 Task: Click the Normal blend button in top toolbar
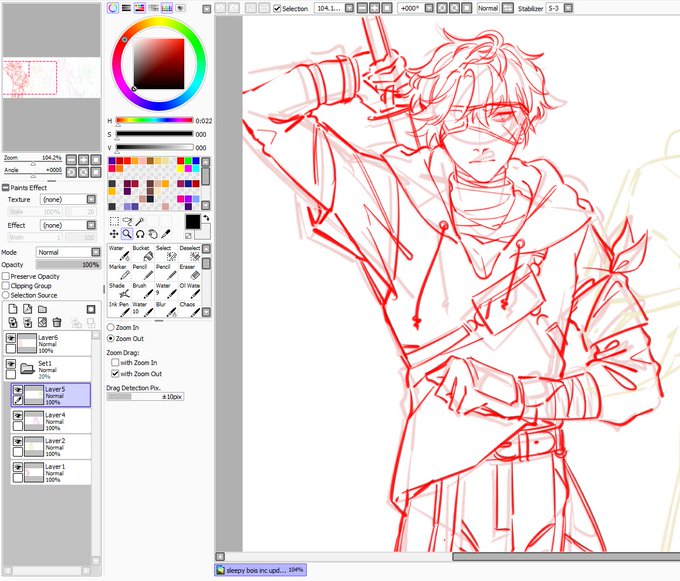pos(488,8)
